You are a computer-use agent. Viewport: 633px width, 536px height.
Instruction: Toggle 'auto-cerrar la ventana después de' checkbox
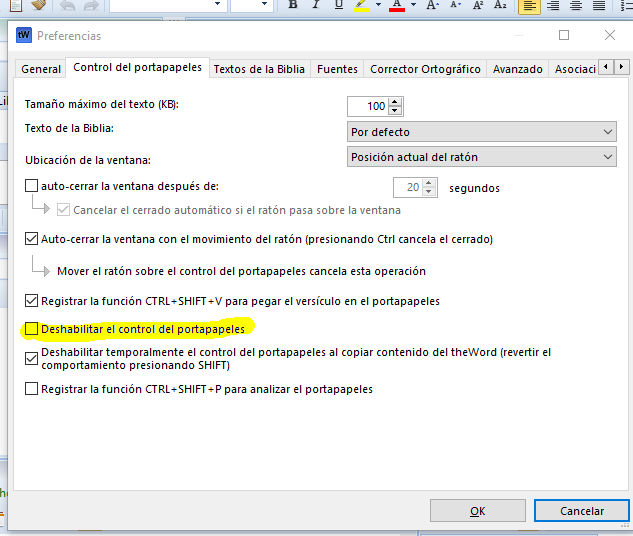point(32,186)
